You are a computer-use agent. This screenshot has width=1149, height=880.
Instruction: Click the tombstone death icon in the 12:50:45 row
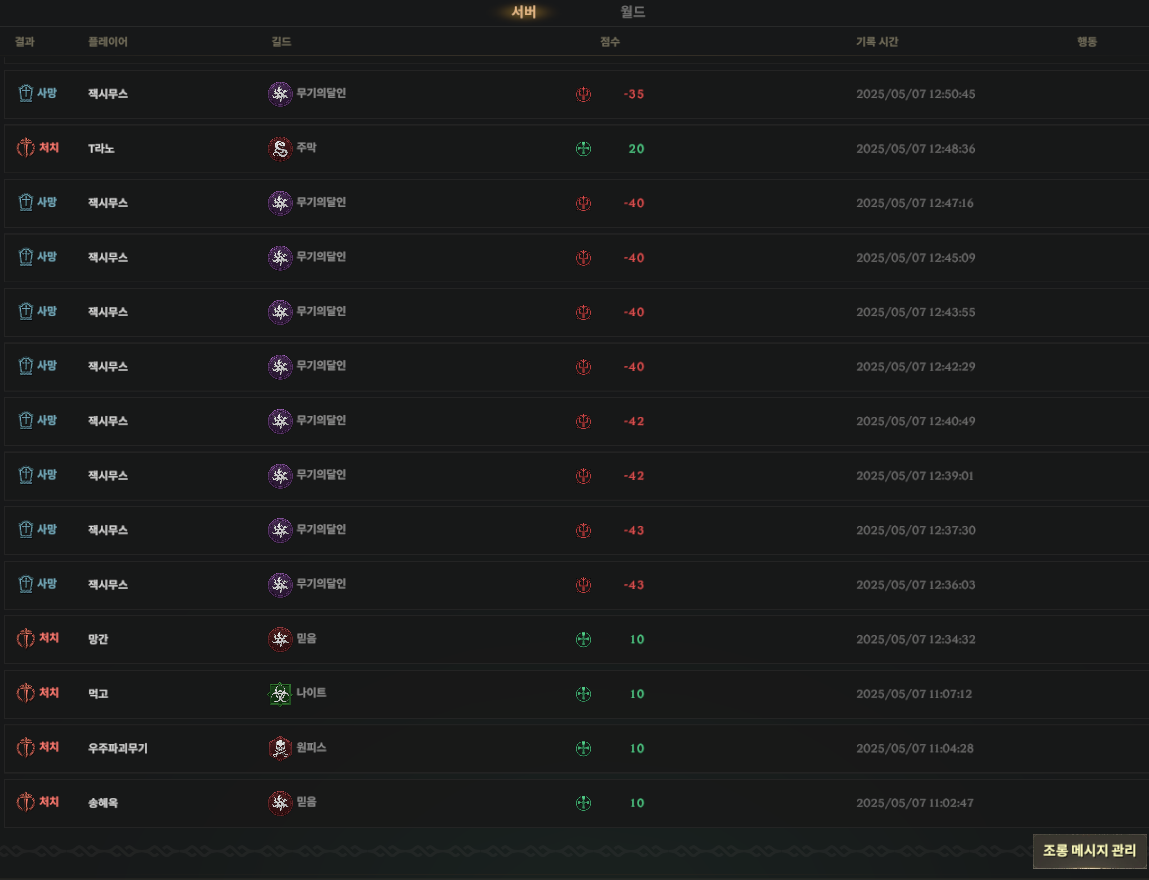(x=26, y=93)
